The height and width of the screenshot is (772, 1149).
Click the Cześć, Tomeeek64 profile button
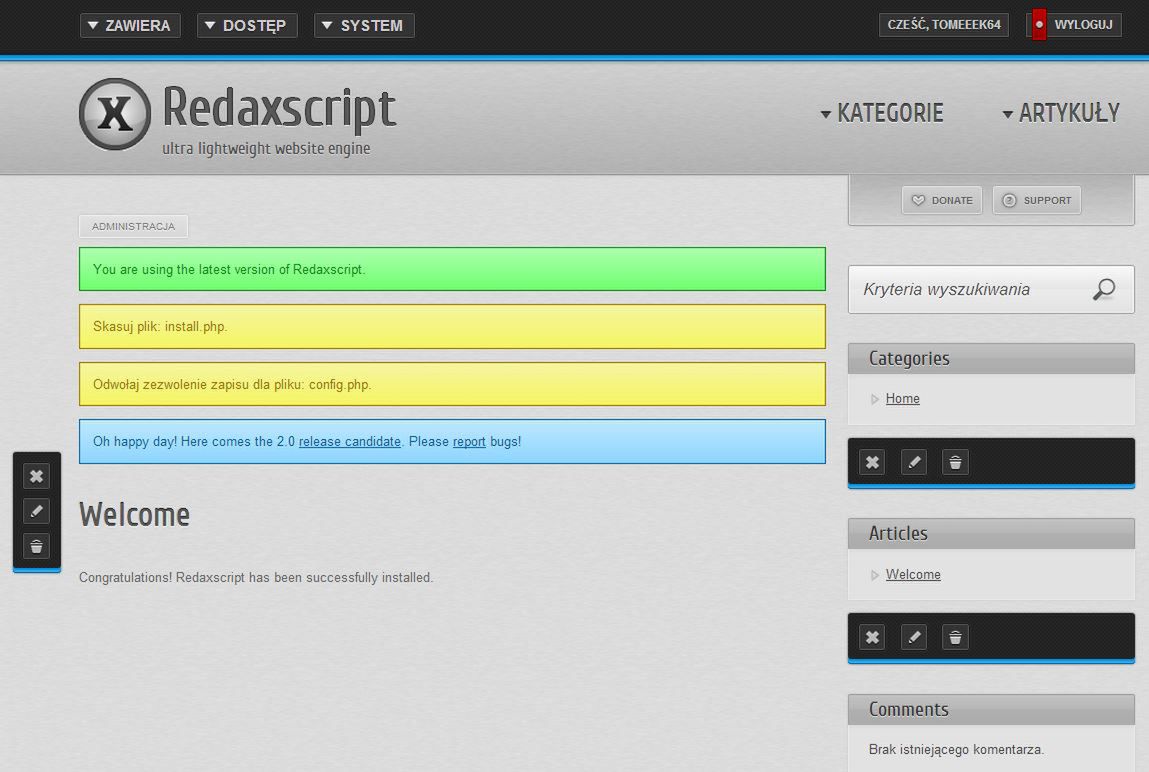[x=944, y=25]
